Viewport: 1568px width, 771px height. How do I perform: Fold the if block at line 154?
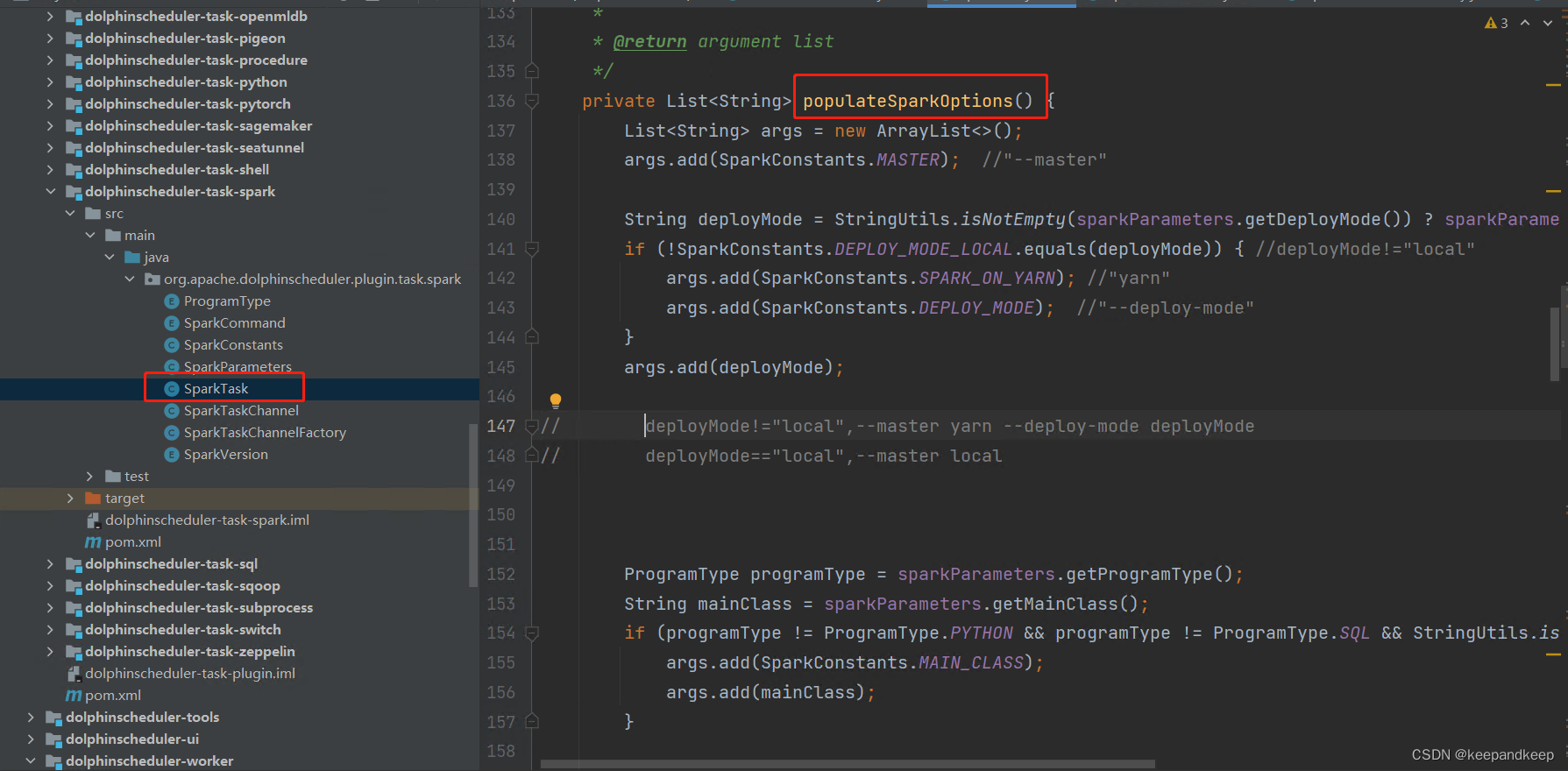click(x=531, y=633)
